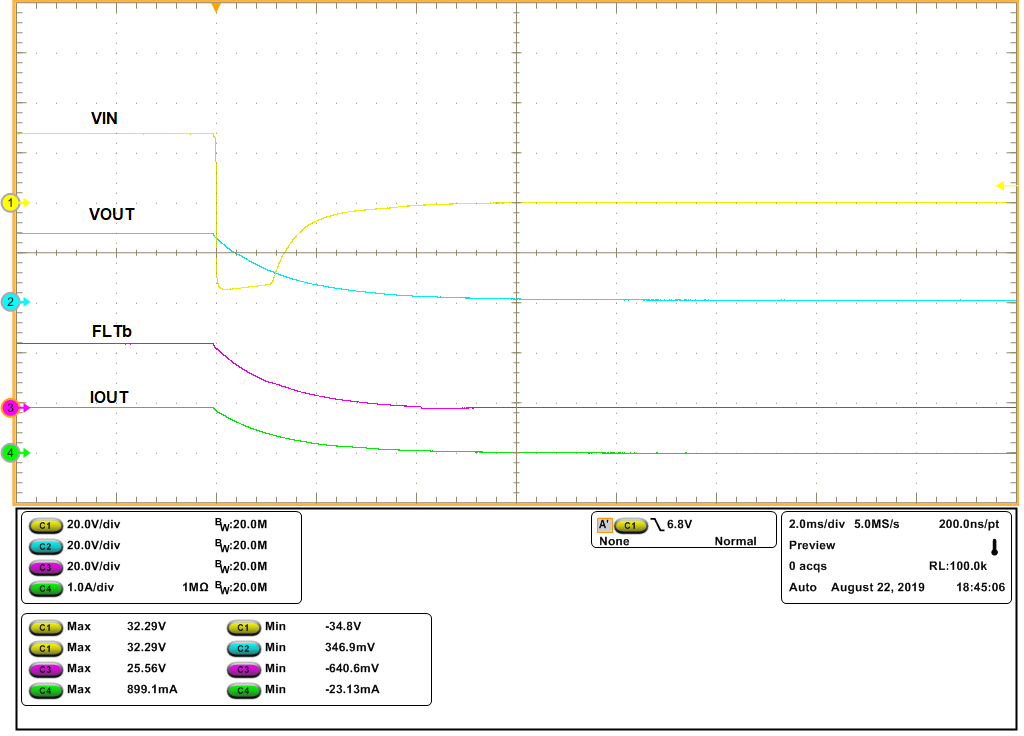The width and height of the screenshot is (1024, 736).
Task: Select the C4 badge showing 1.0A/div
Action: (x=44, y=588)
